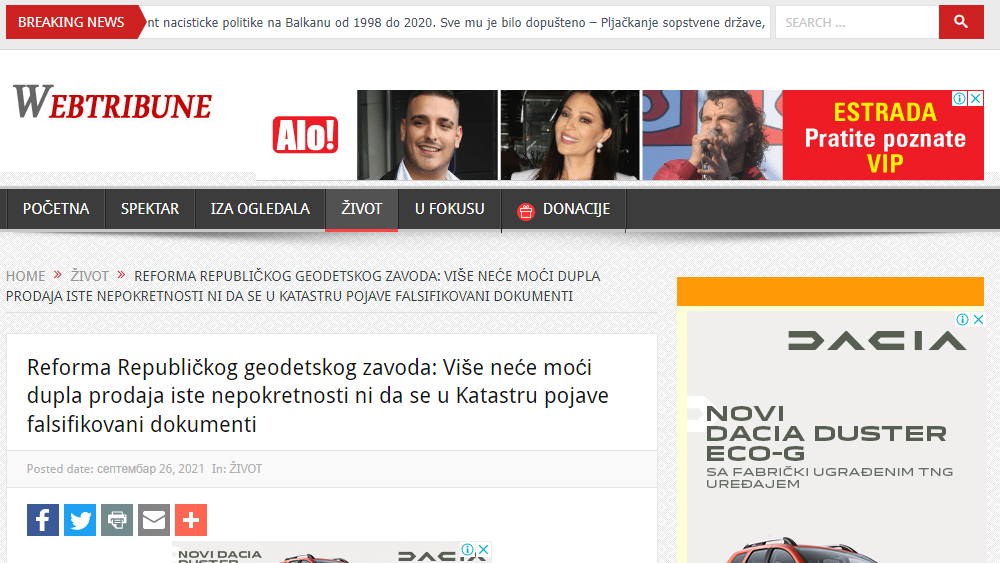Screen dimensions: 1000x563
Task: Select the ŽIVOT menu item
Action: click(362, 208)
